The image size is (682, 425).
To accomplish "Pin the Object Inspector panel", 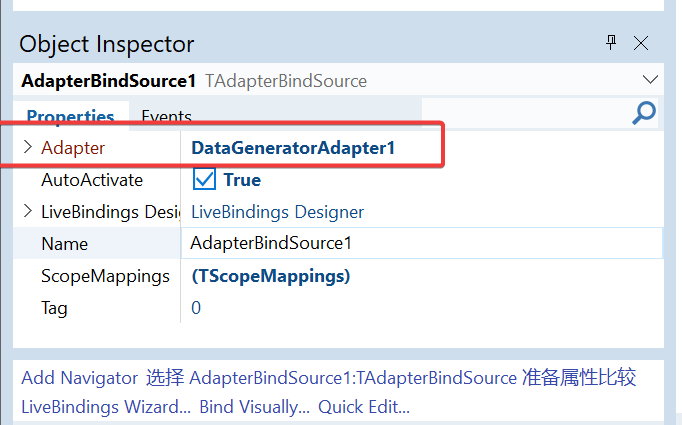I will [611, 43].
